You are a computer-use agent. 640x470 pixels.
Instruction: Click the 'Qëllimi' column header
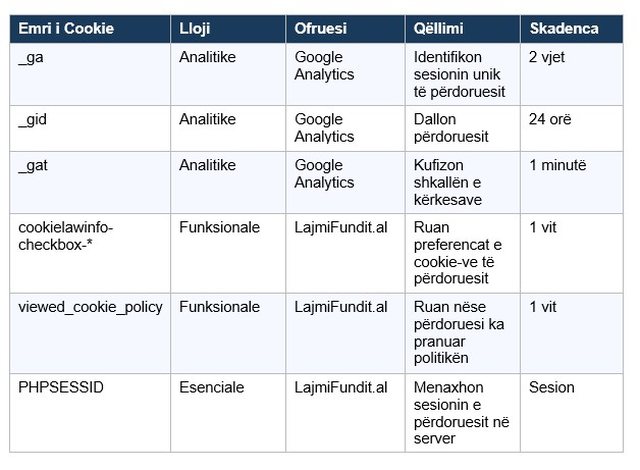463,29
